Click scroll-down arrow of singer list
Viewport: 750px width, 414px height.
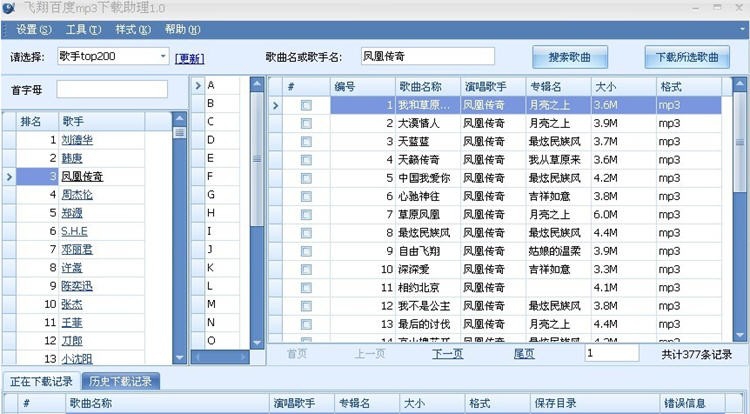pyautogui.click(x=179, y=358)
